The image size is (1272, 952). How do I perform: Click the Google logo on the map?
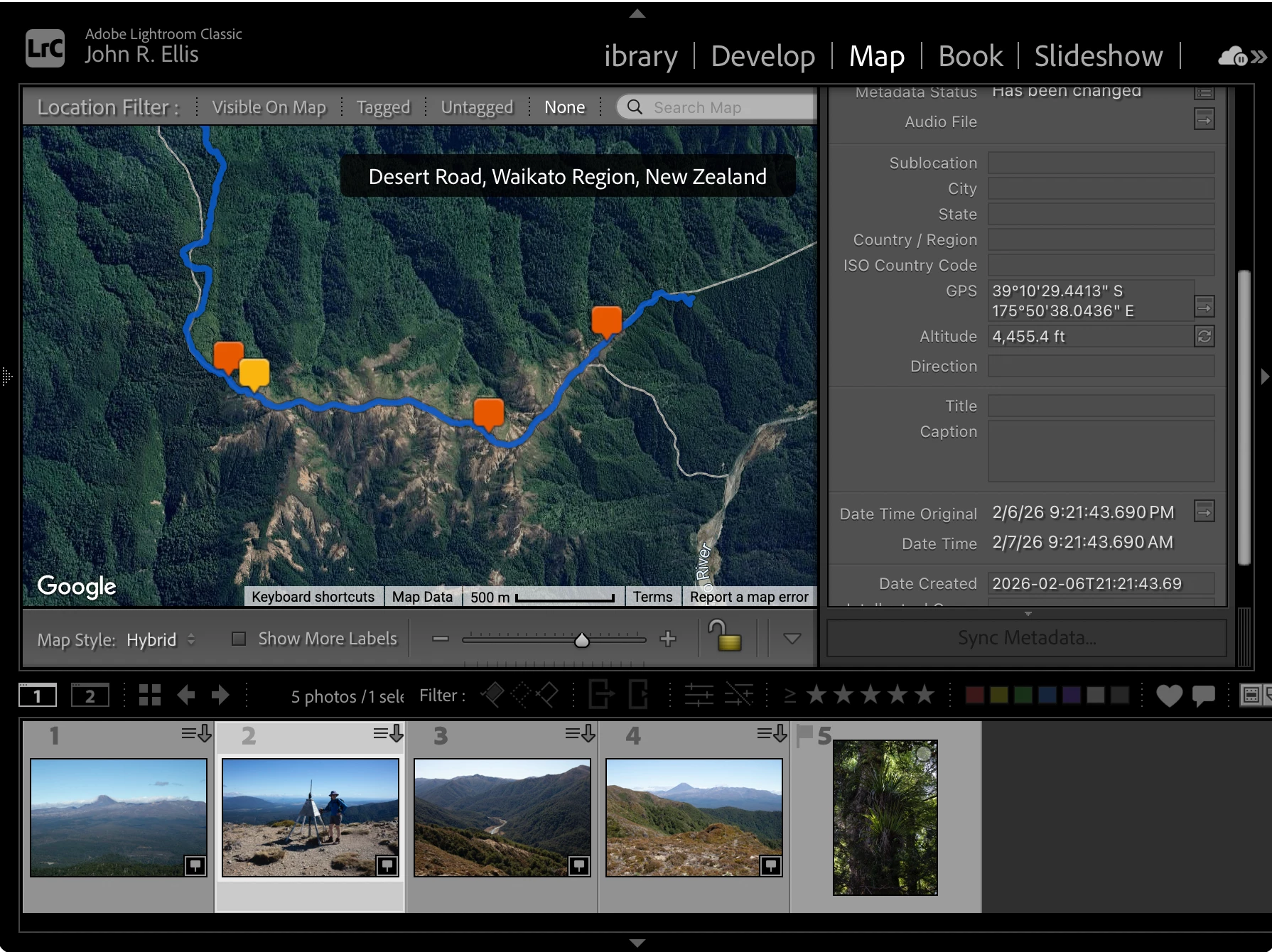coord(77,586)
